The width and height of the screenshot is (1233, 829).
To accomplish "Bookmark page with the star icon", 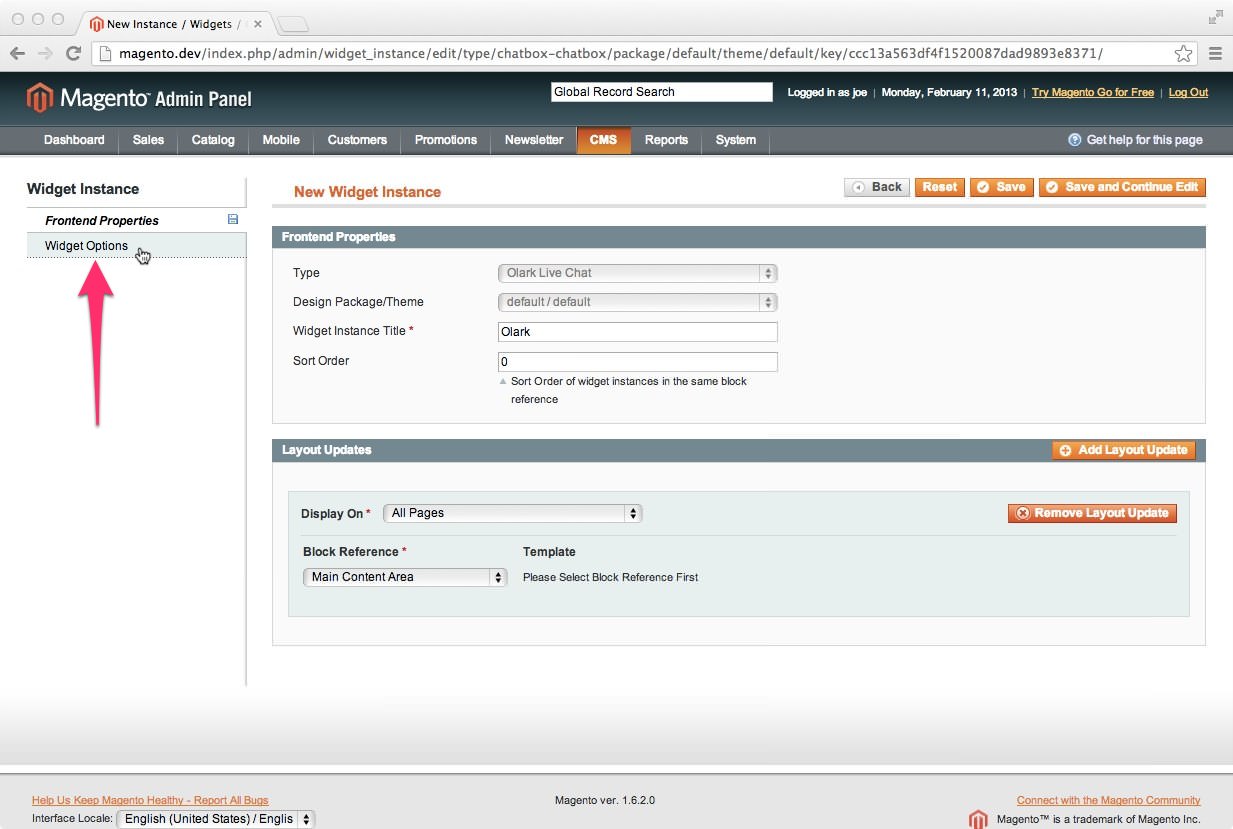I will (x=1183, y=54).
